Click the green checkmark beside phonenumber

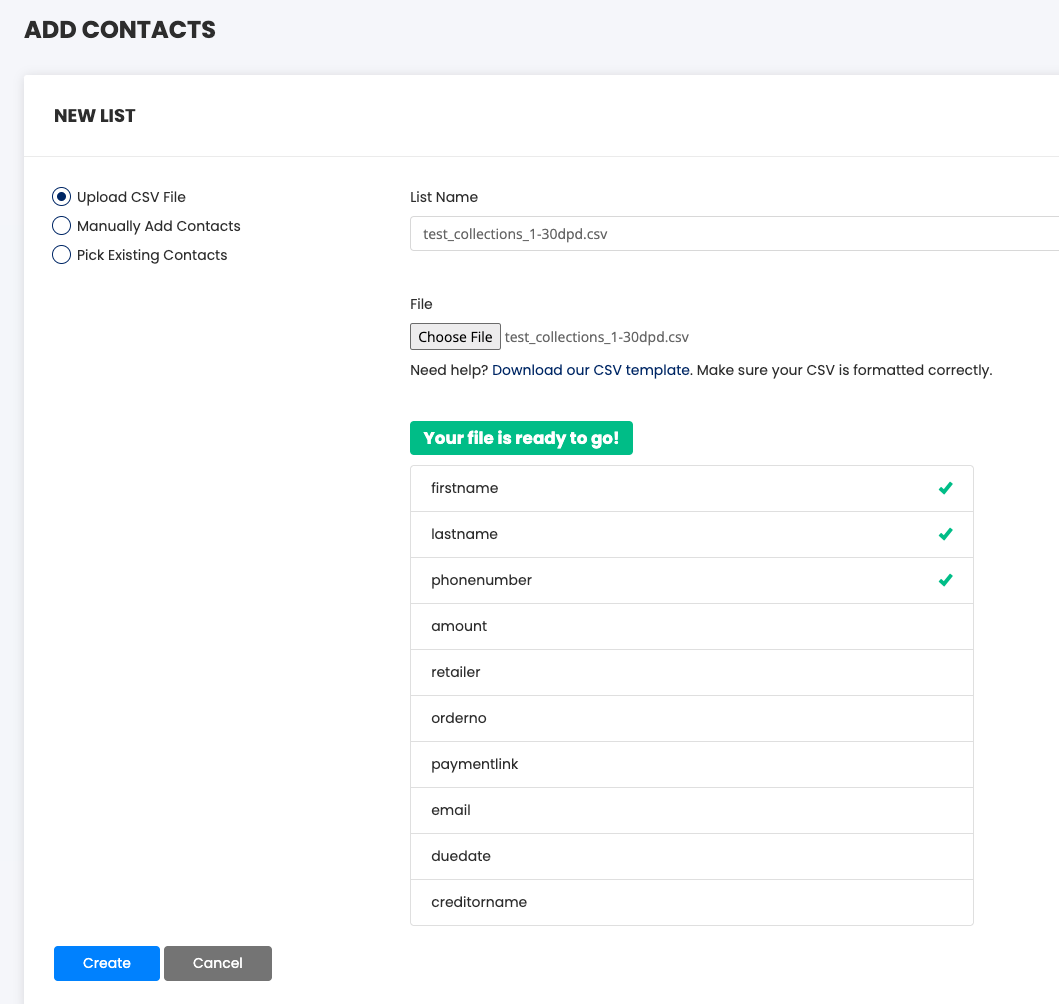coord(945,580)
